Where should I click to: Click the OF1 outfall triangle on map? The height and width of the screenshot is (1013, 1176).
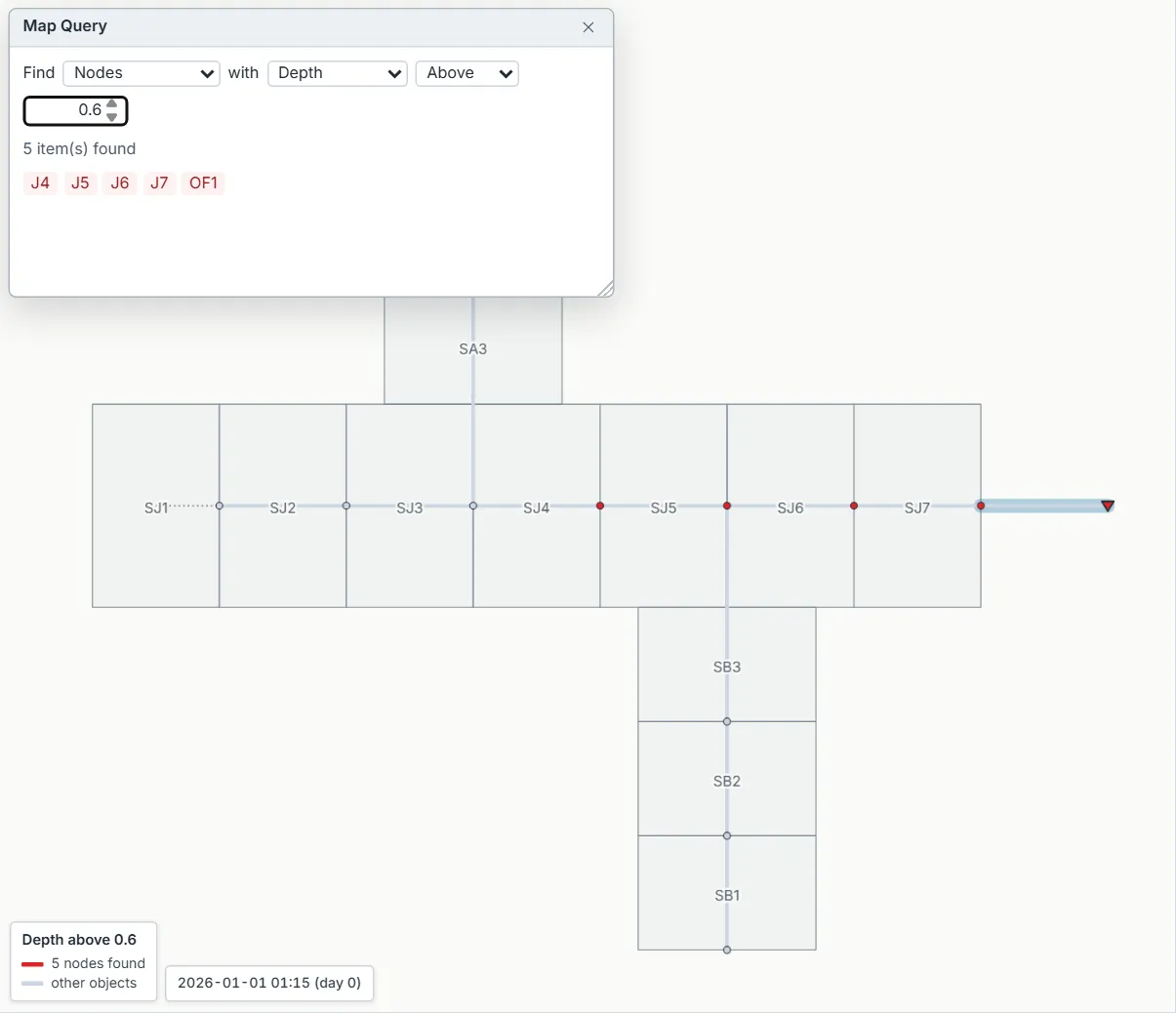(x=1108, y=506)
